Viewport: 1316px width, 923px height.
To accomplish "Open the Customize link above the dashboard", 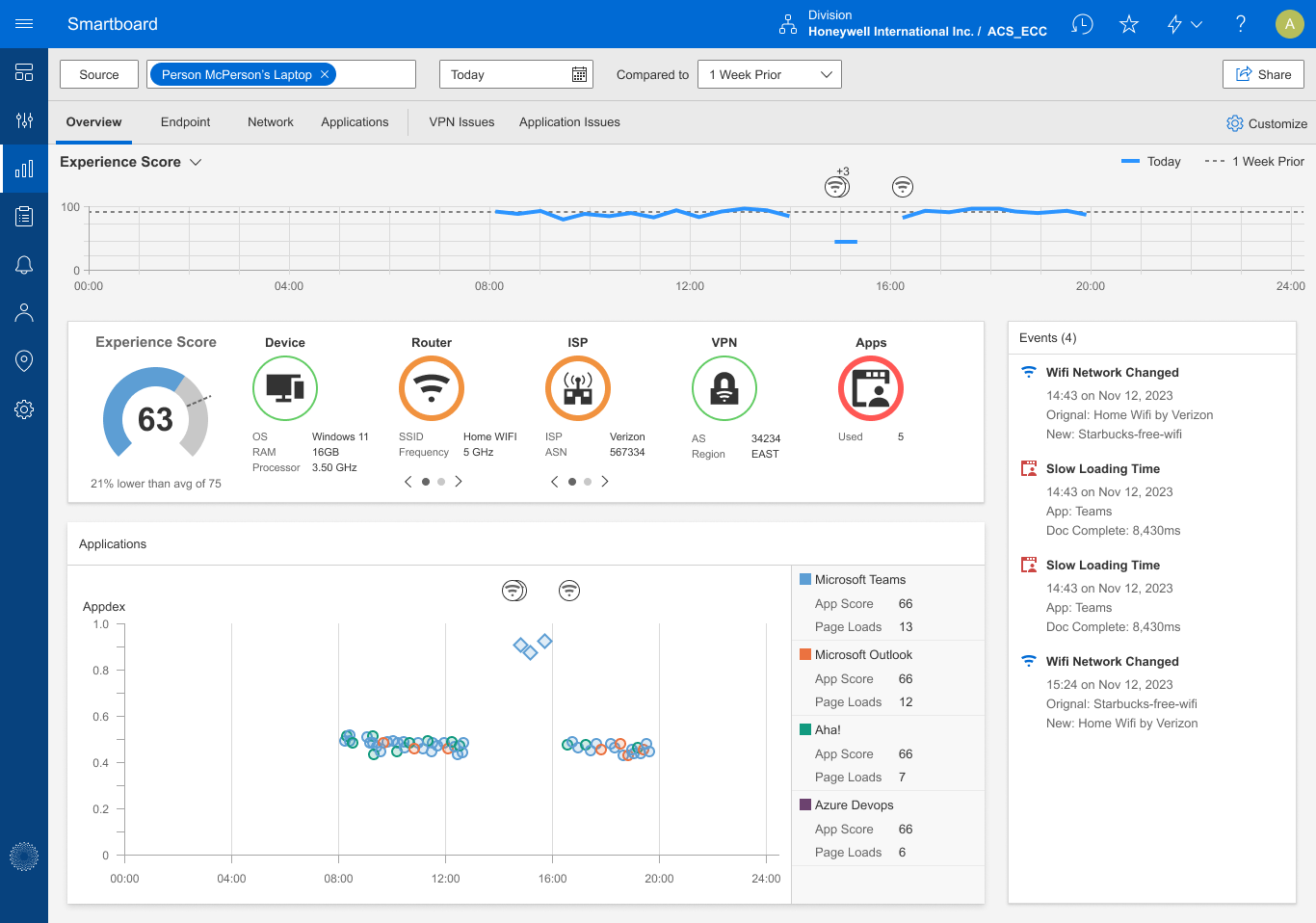I will click(x=1267, y=123).
